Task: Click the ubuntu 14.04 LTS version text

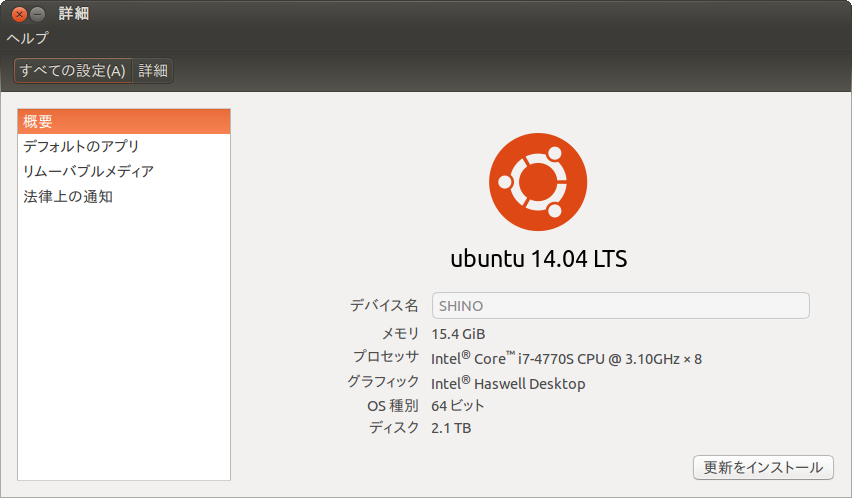Action: coord(538,259)
